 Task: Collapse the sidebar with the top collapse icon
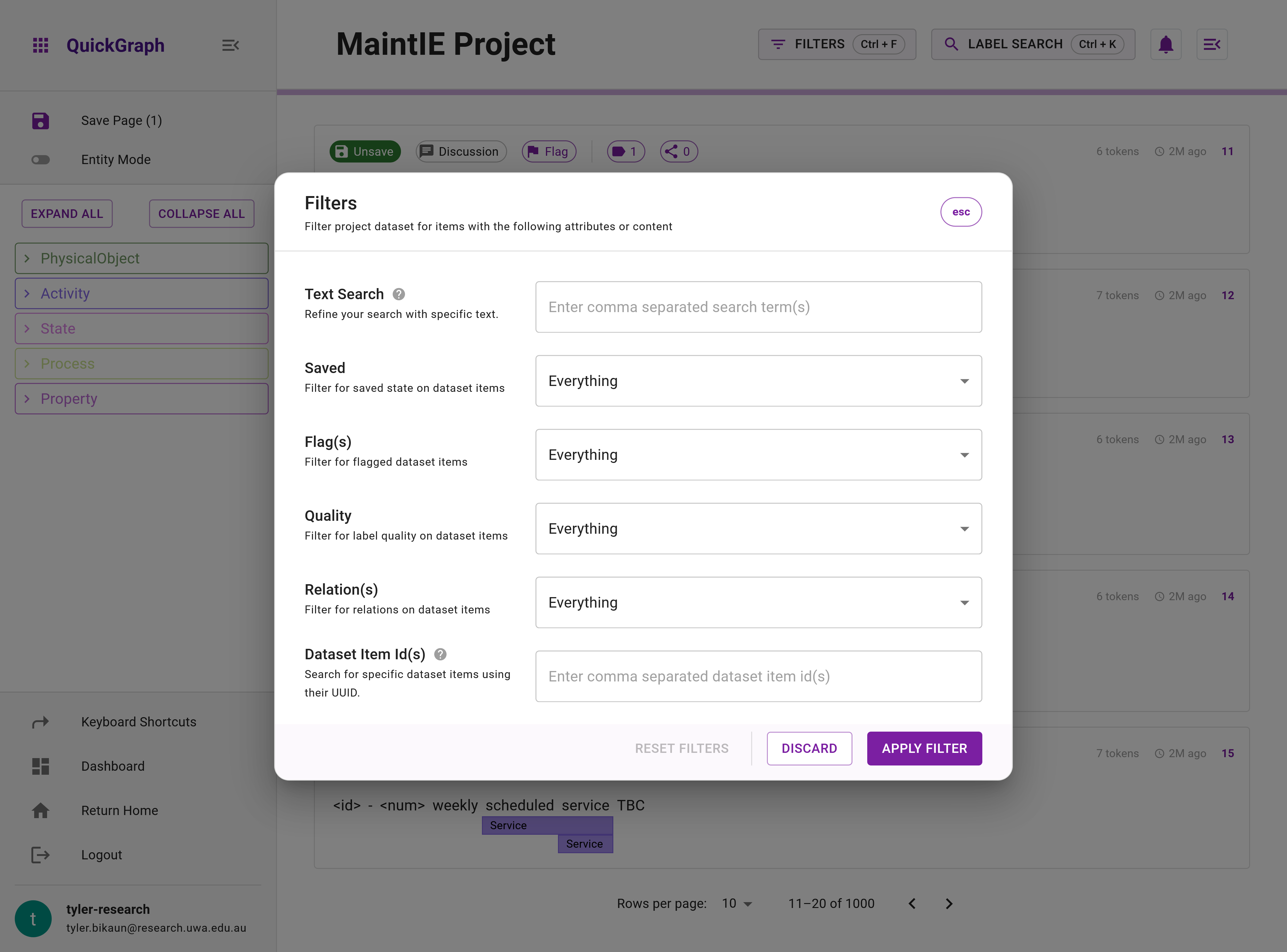coord(231,46)
